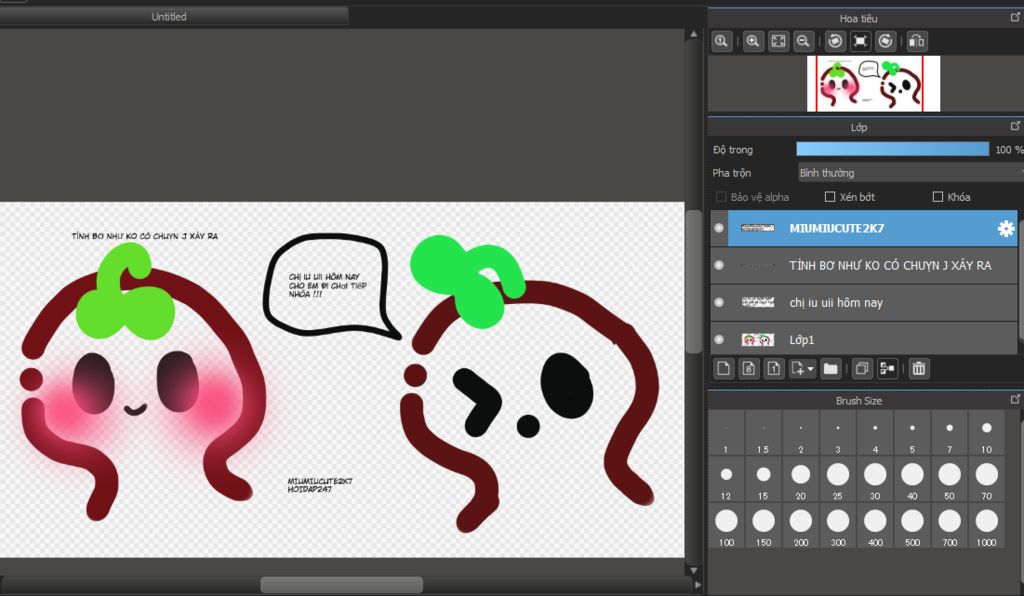Choose brush size 7
Screen dimensions: 1024x596
(x=950, y=433)
